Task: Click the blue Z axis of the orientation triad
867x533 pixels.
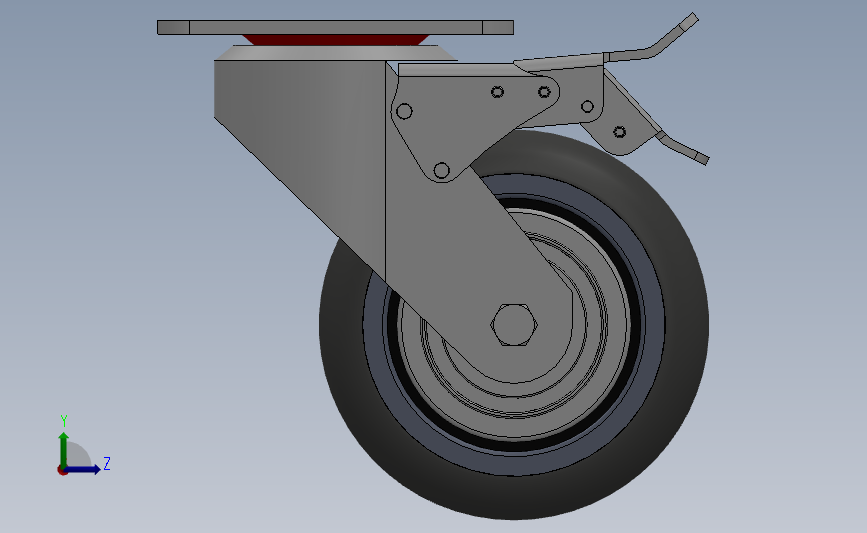Action: coord(82,469)
